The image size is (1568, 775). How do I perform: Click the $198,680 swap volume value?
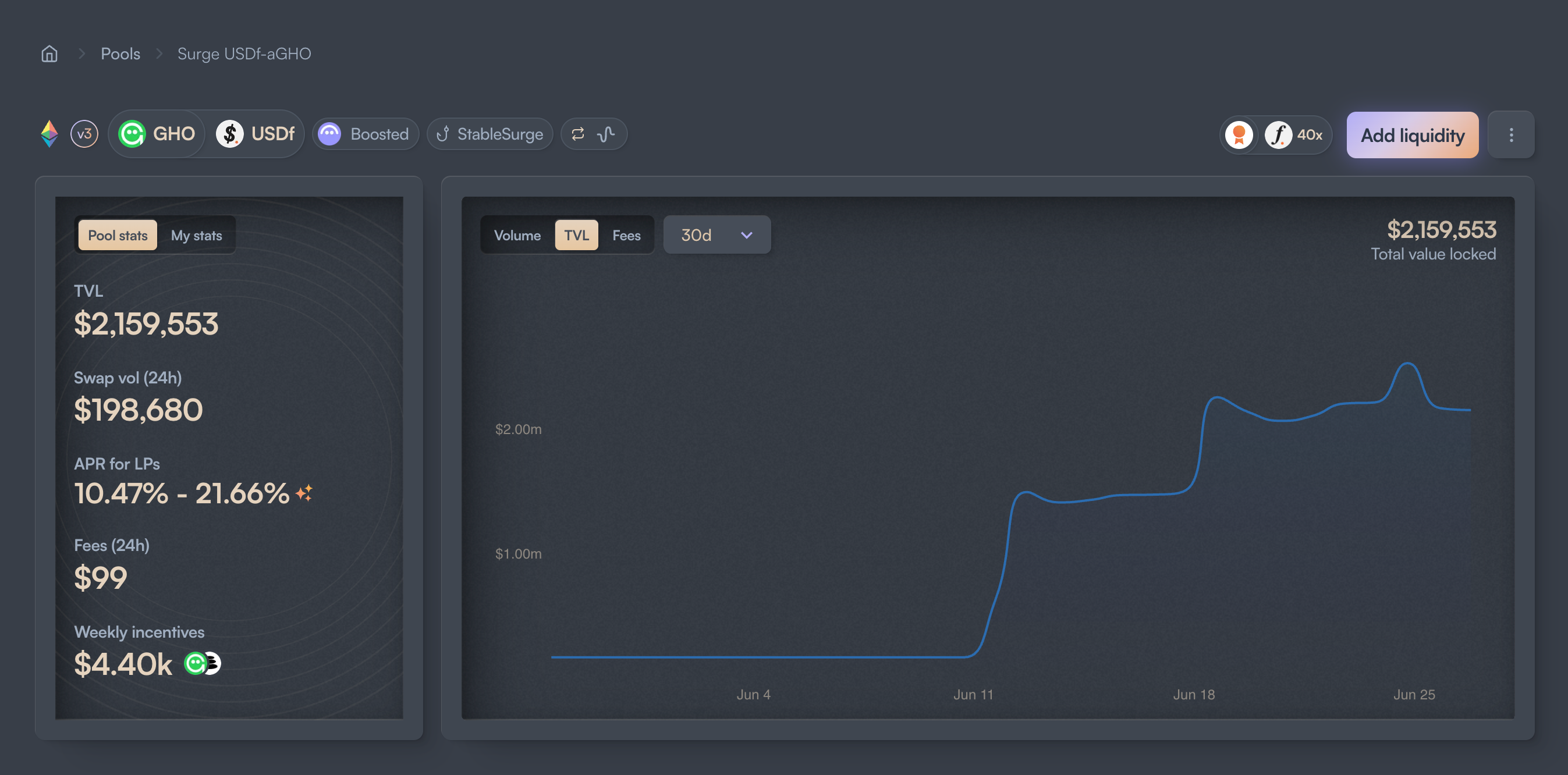tap(138, 410)
